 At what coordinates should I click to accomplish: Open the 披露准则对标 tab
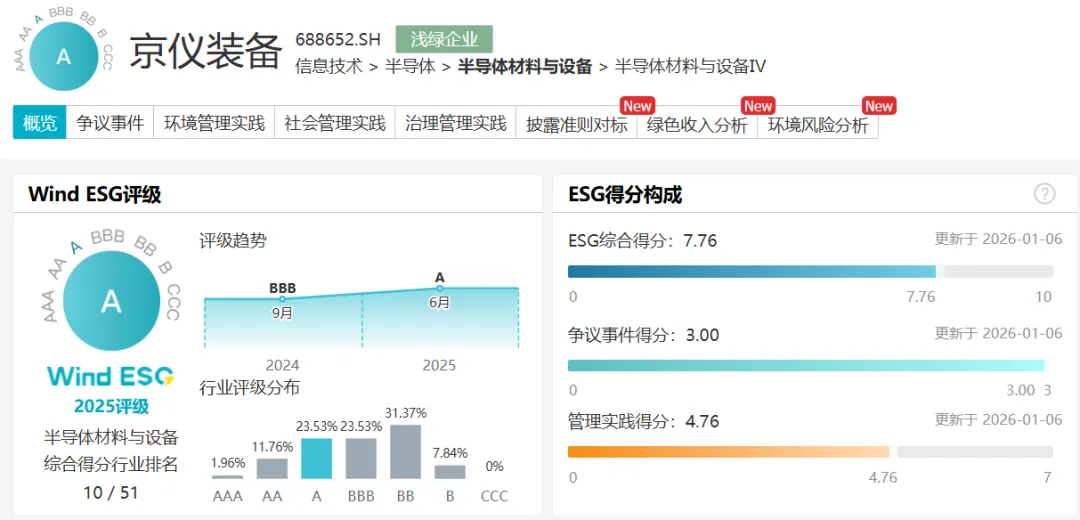[x=577, y=123]
